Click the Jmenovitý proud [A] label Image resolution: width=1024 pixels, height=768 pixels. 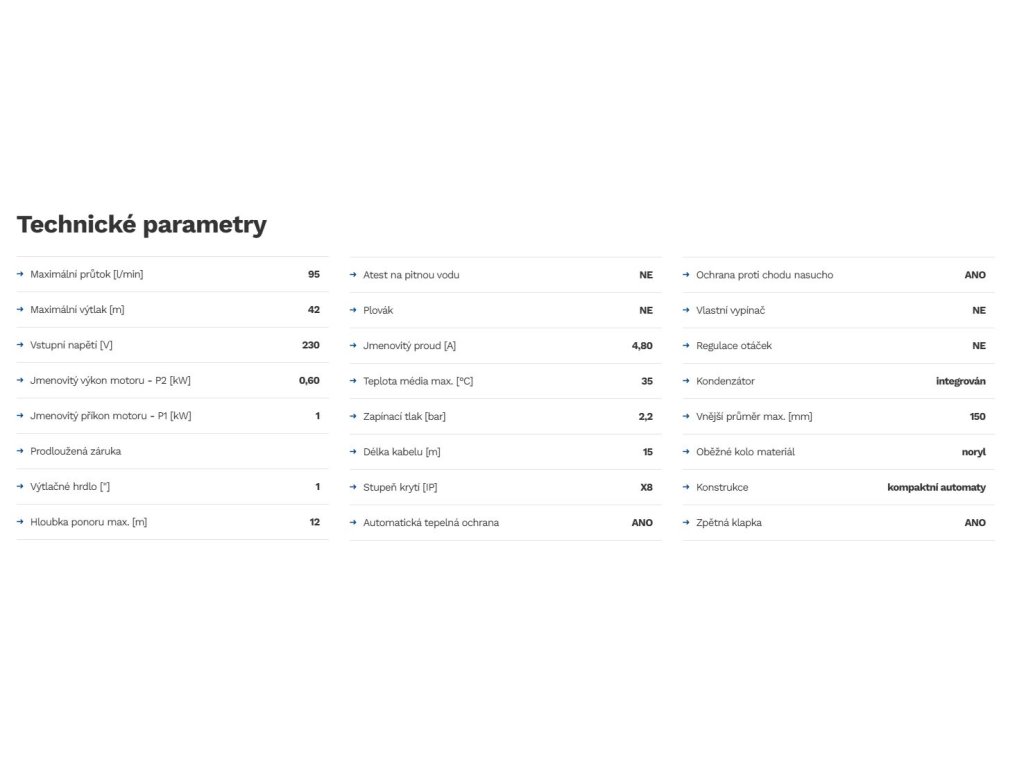(x=409, y=345)
